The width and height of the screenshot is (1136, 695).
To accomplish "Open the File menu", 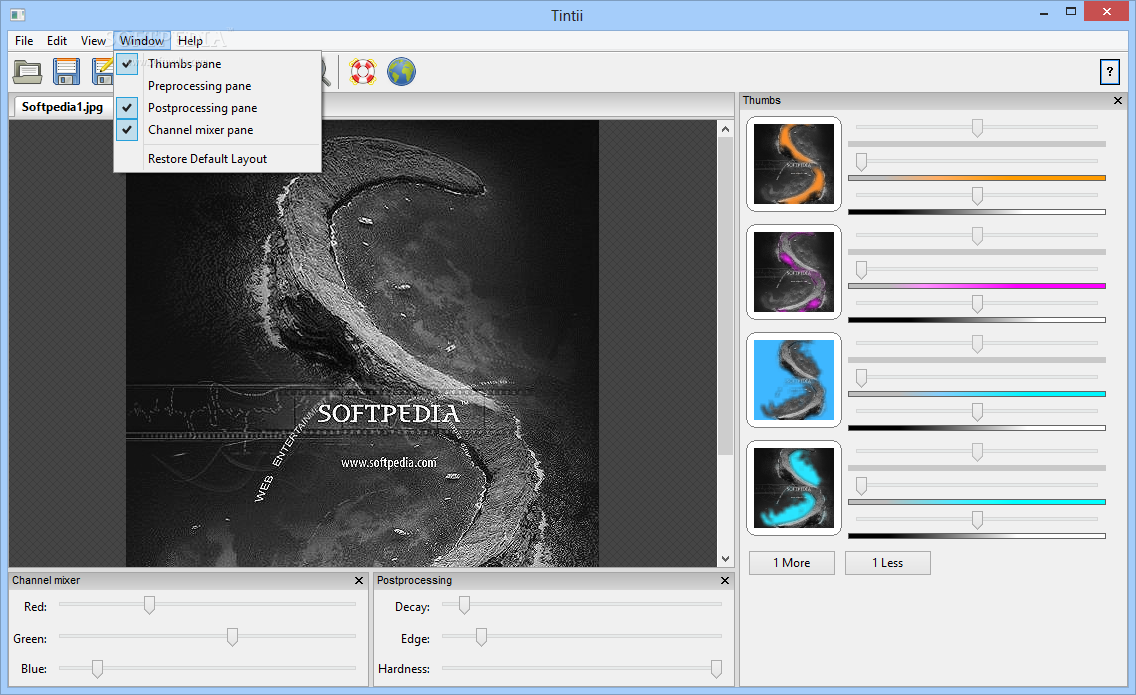I will pos(24,41).
